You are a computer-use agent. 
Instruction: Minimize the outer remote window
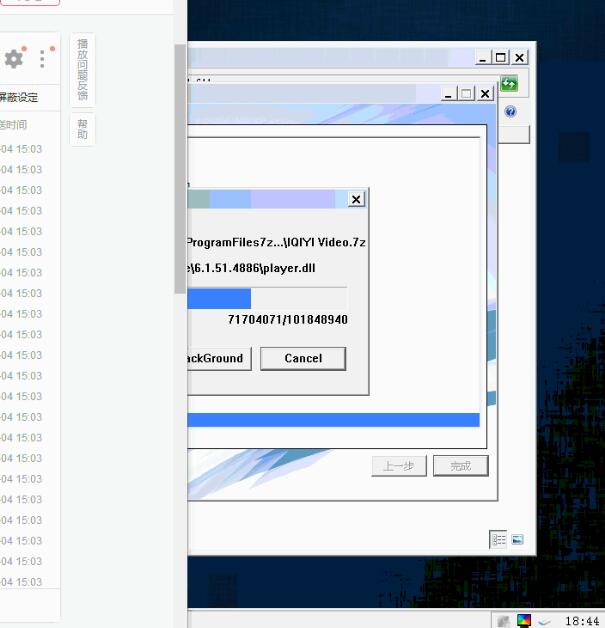pos(482,58)
